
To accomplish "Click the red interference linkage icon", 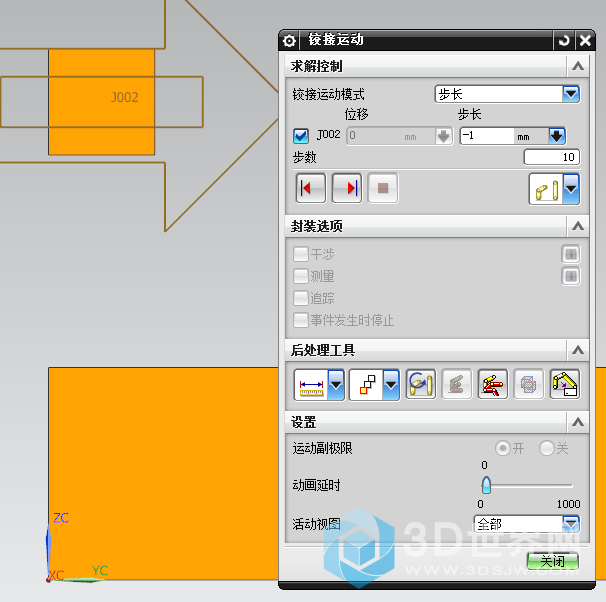I will tap(492, 384).
